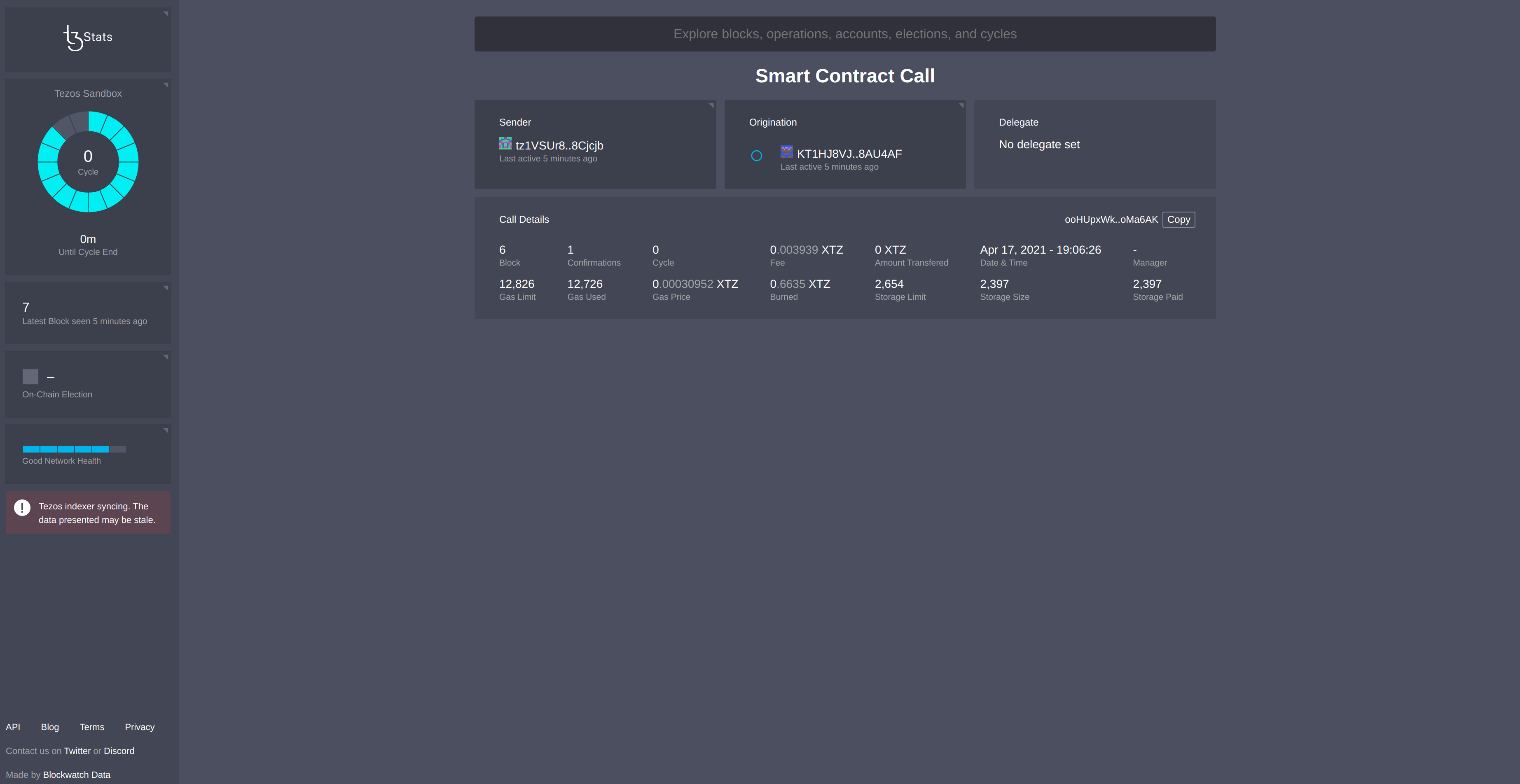The image size is (1520, 784).
Task: Click the KT1 contract's identicon image
Action: (787, 152)
